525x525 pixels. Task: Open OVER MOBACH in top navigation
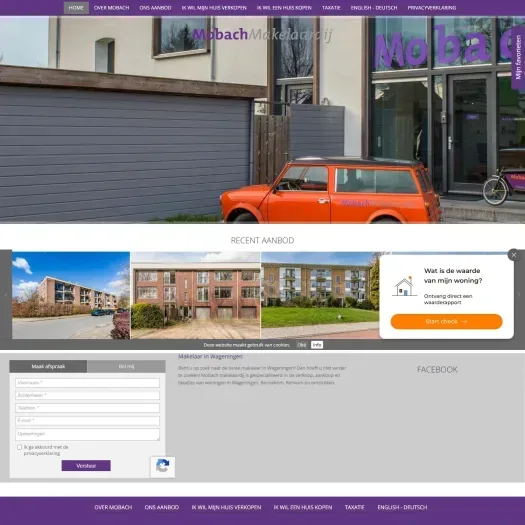tap(111, 8)
